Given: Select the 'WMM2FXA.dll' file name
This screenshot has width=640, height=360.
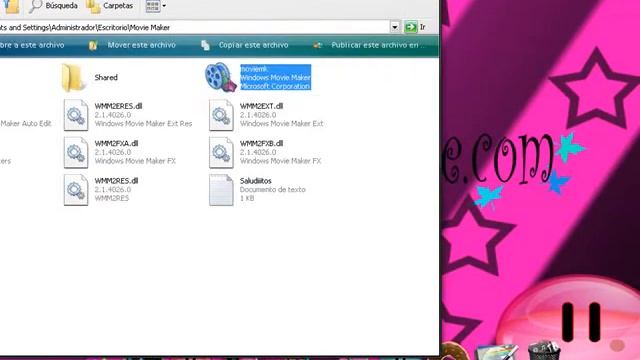Looking at the screenshot, I should [116, 144].
